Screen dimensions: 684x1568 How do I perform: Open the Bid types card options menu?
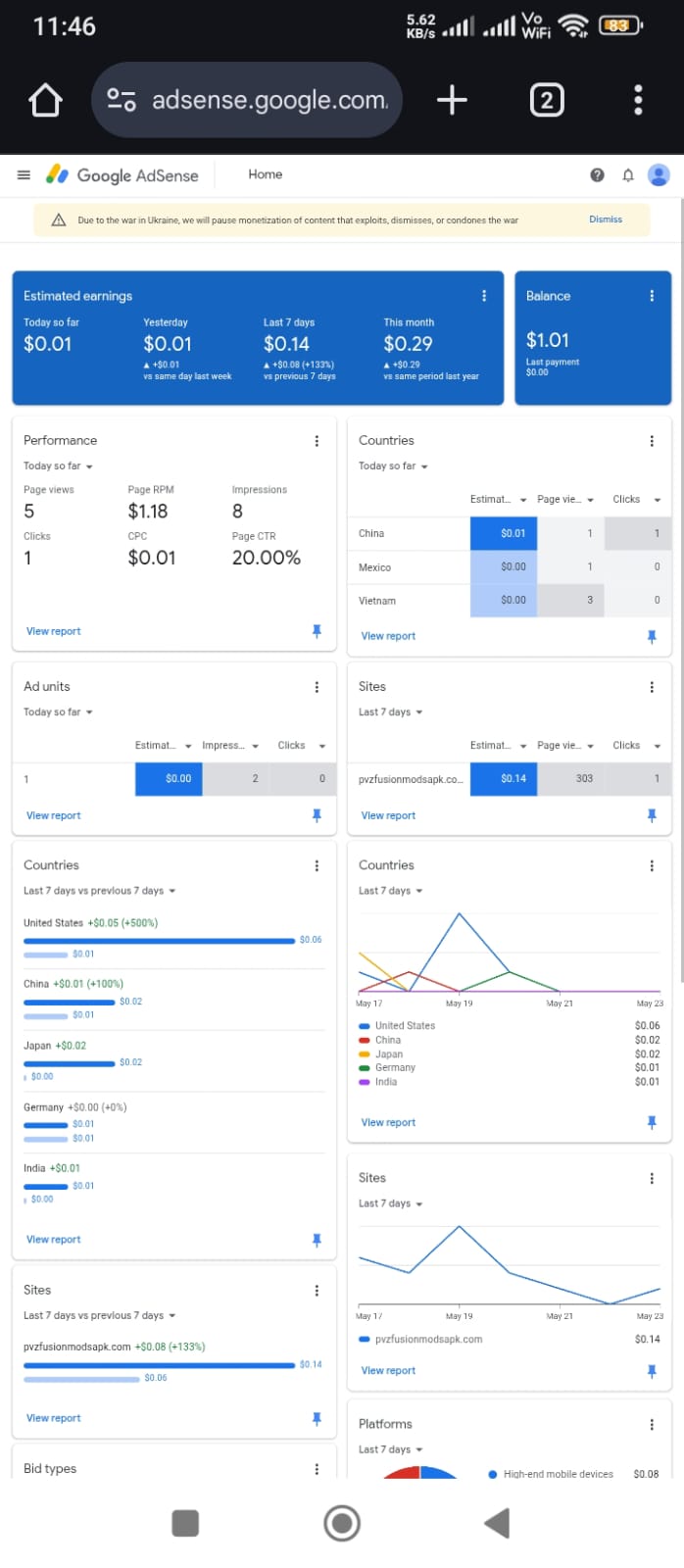(317, 1469)
